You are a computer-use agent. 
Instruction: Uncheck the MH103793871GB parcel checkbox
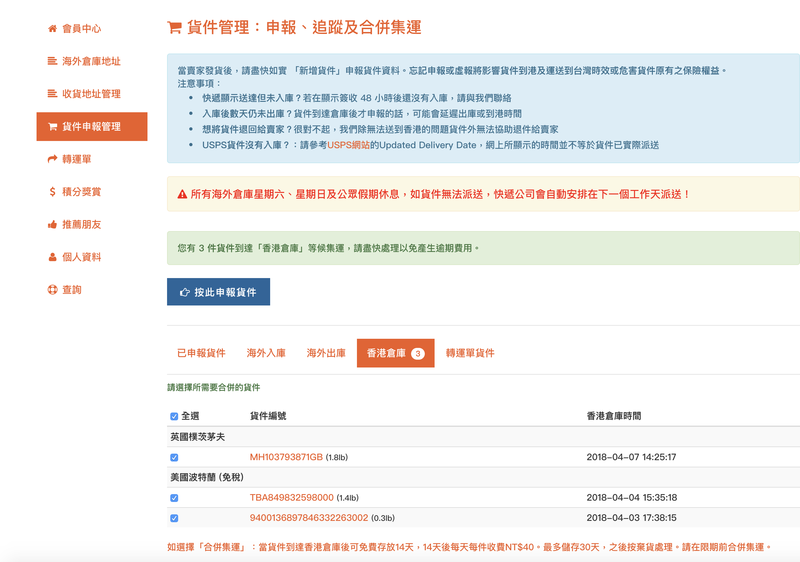(x=174, y=457)
